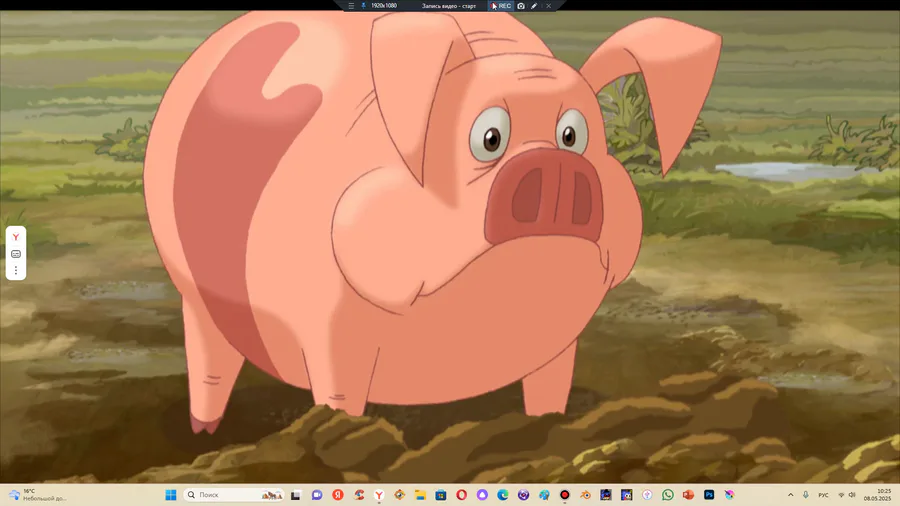The height and width of the screenshot is (506, 900).
Task: Launch the purple video chat app
Action: coord(317,495)
